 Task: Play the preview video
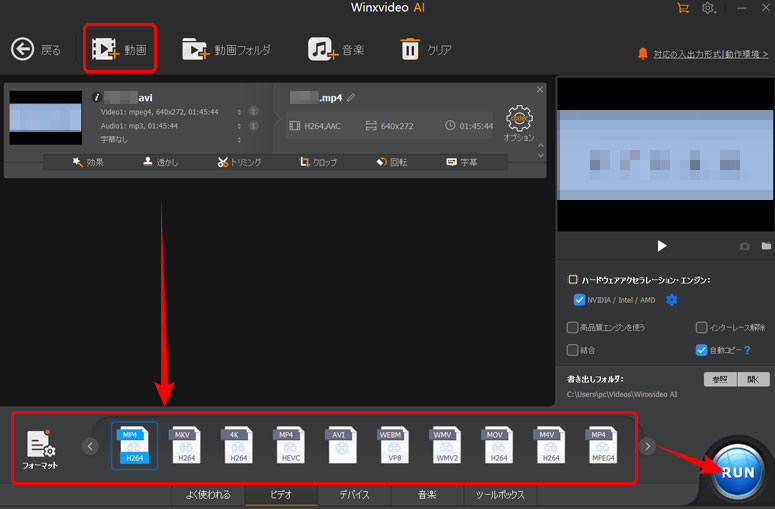662,246
